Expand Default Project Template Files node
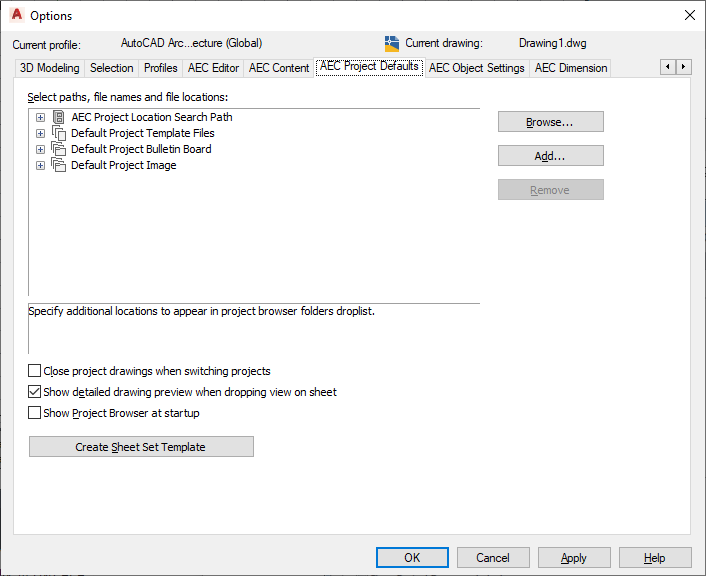 click(x=41, y=133)
